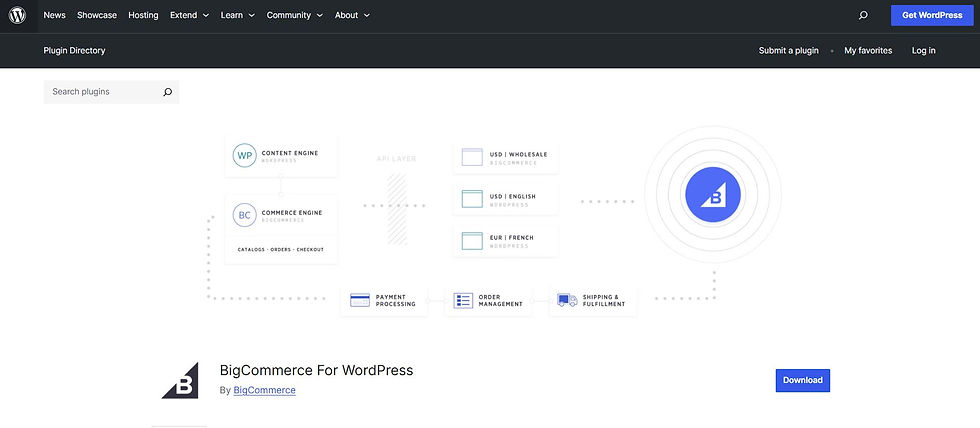The height and width of the screenshot is (428, 980).
Task: Click the PAYMENT PROCESSING label
Action: click(x=396, y=301)
